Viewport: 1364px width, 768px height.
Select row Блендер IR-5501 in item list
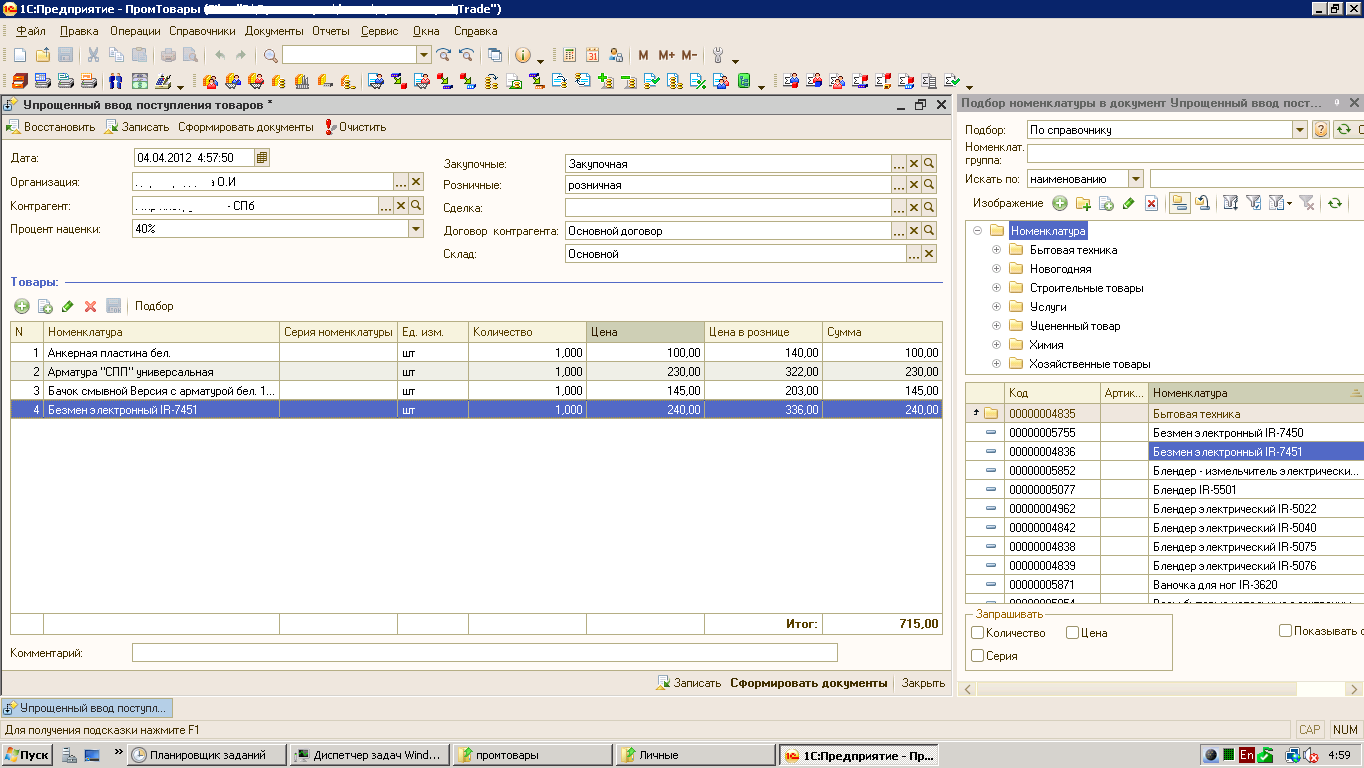[1163, 490]
